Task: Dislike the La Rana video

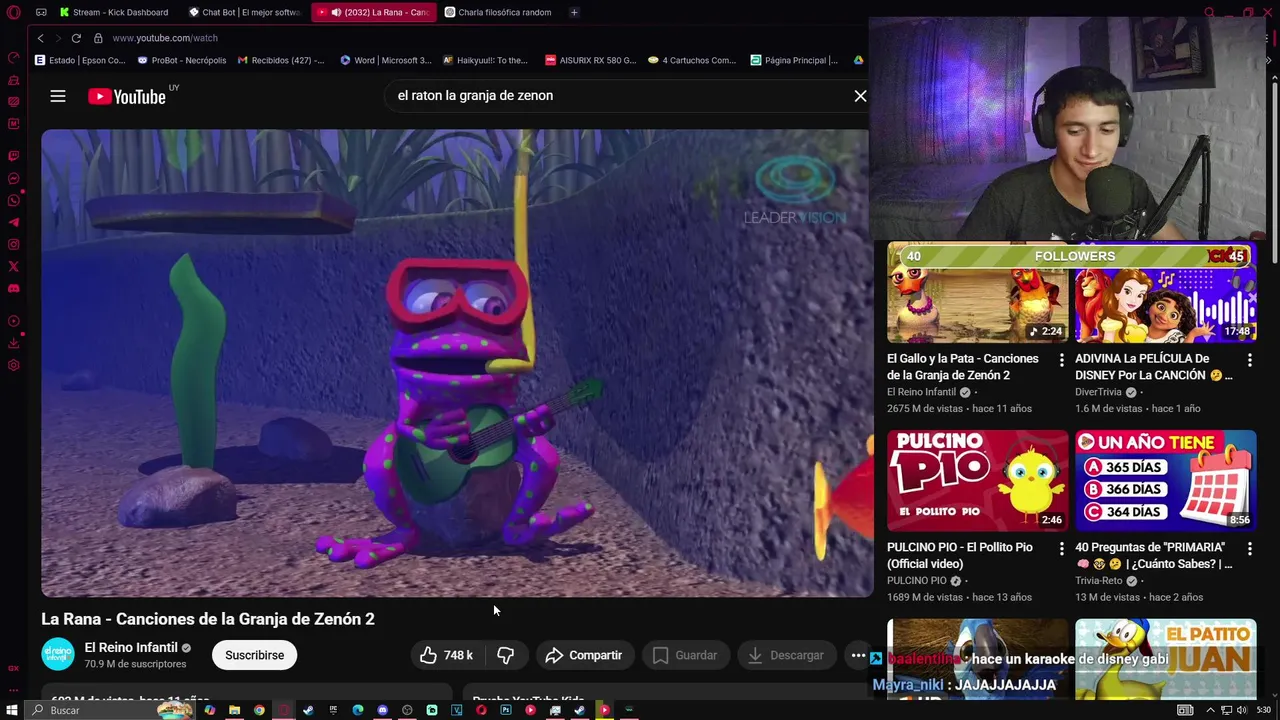Action: pos(506,655)
